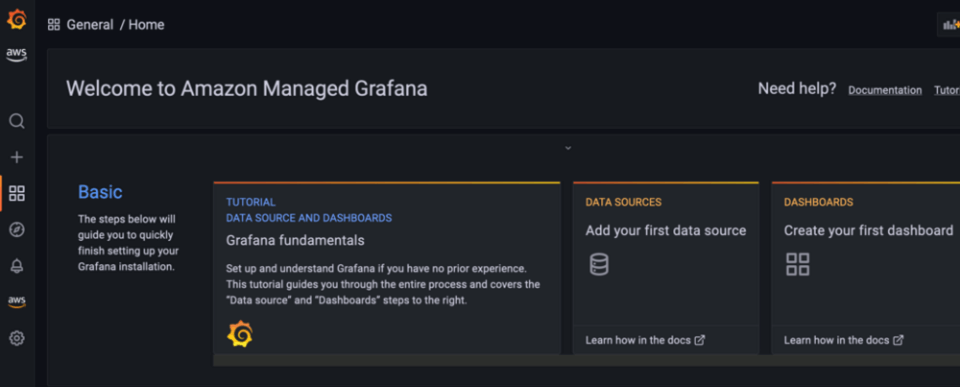
Task: Click Add your first data source
Action: (x=666, y=230)
